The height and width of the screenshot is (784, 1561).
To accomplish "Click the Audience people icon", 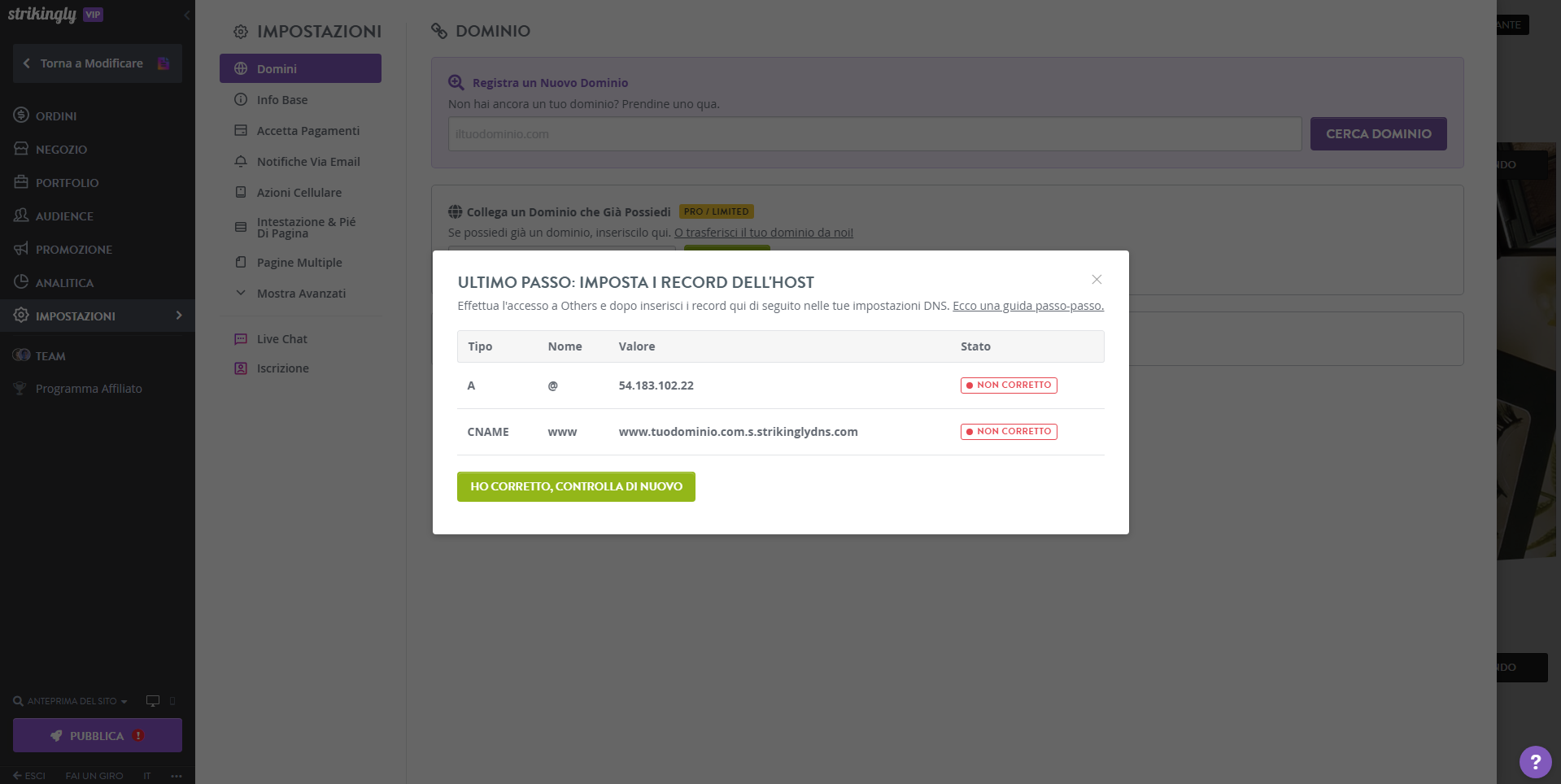I will click(x=21, y=216).
